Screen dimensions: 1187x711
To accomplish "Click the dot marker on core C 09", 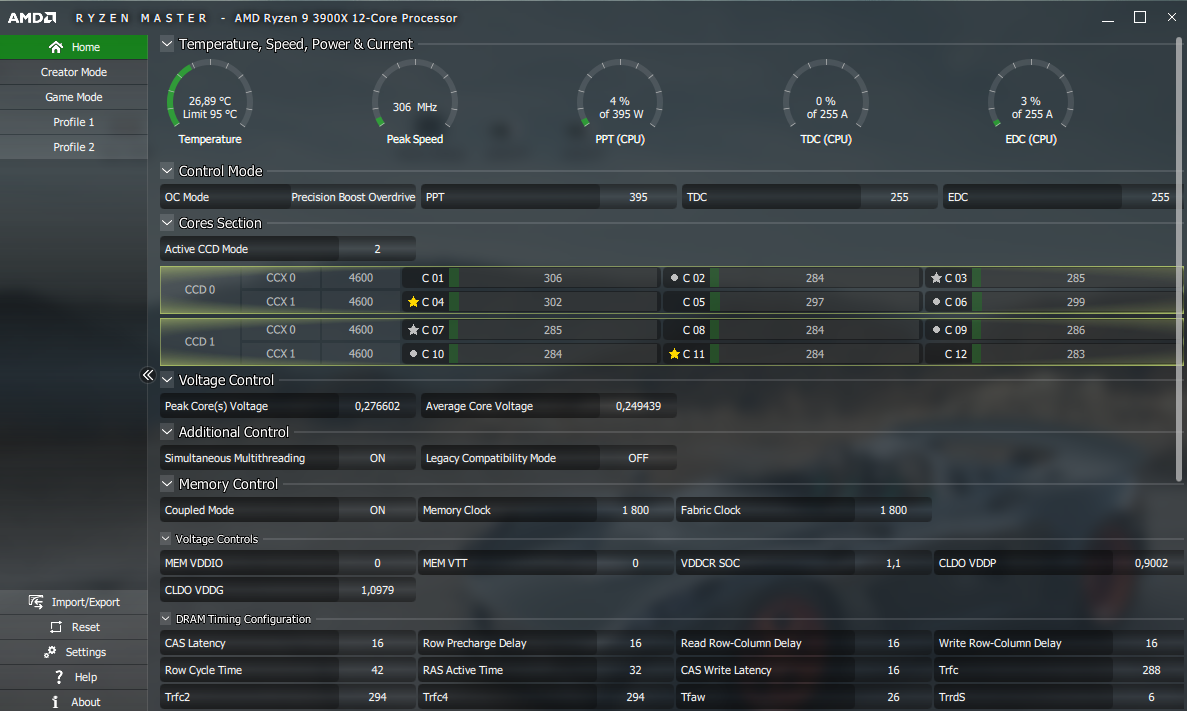I will coord(936,330).
